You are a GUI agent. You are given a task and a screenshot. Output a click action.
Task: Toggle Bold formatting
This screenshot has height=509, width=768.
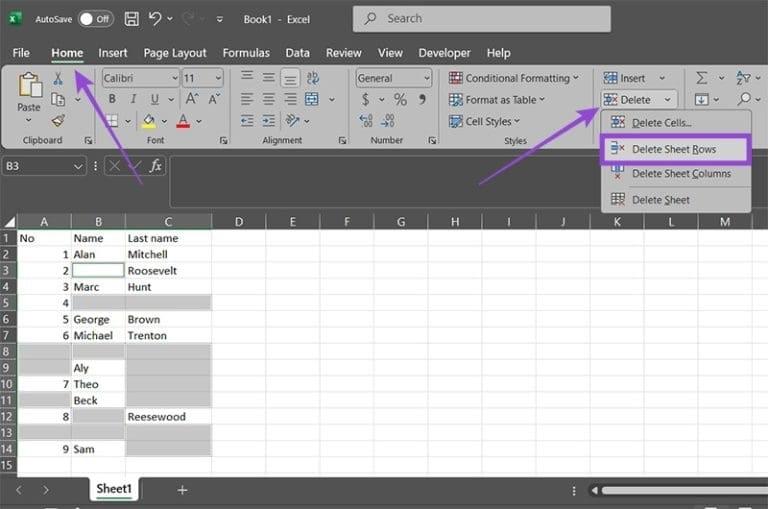[112, 99]
